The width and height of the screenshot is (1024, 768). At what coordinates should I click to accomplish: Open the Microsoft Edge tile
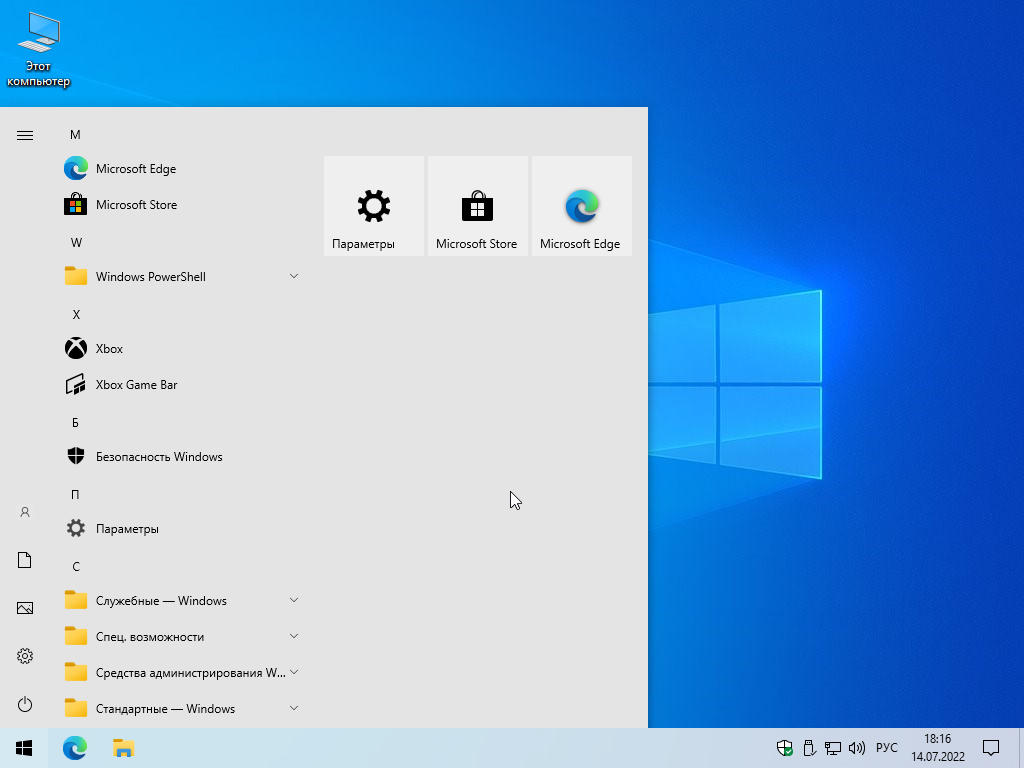click(x=582, y=206)
